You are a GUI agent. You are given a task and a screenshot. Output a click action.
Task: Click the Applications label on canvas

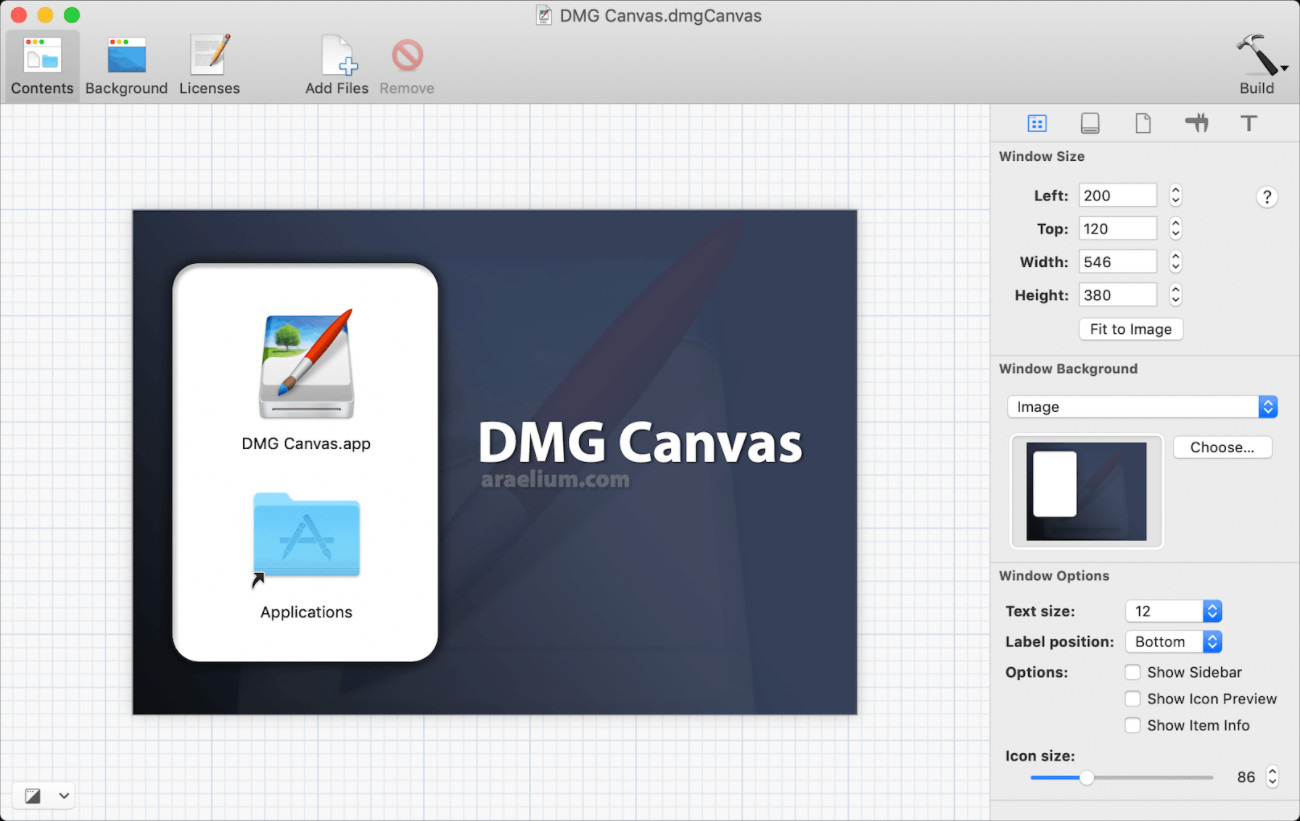[306, 612]
